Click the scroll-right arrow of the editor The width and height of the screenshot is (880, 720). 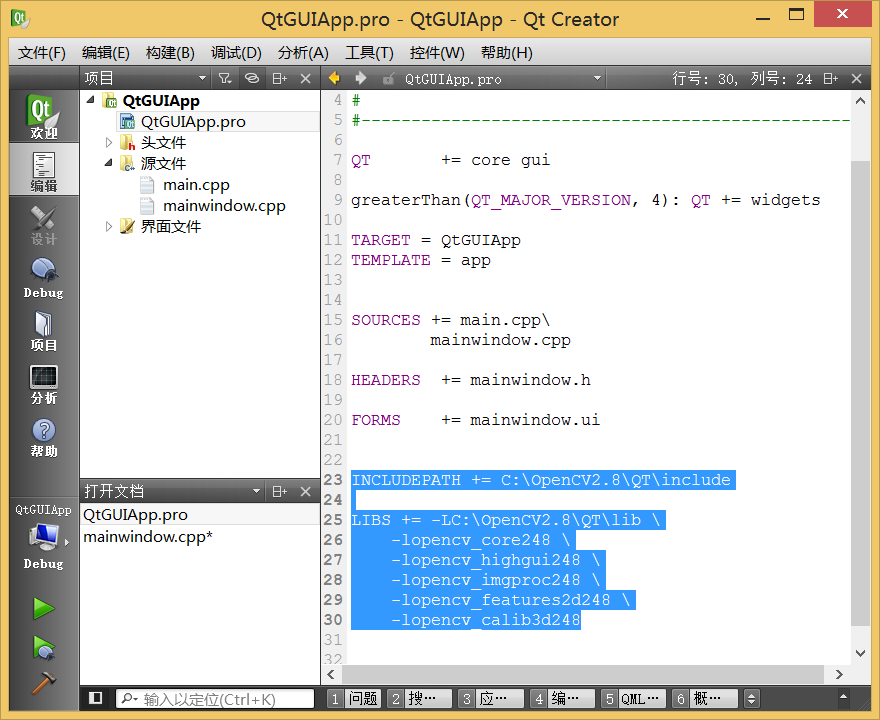coord(838,674)
